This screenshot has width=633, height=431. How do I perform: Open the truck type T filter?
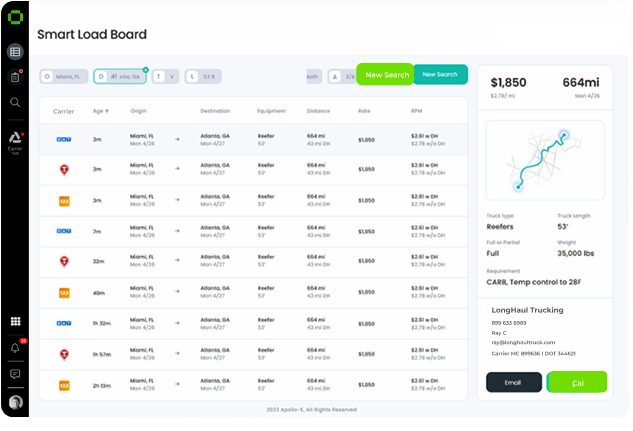166,77
